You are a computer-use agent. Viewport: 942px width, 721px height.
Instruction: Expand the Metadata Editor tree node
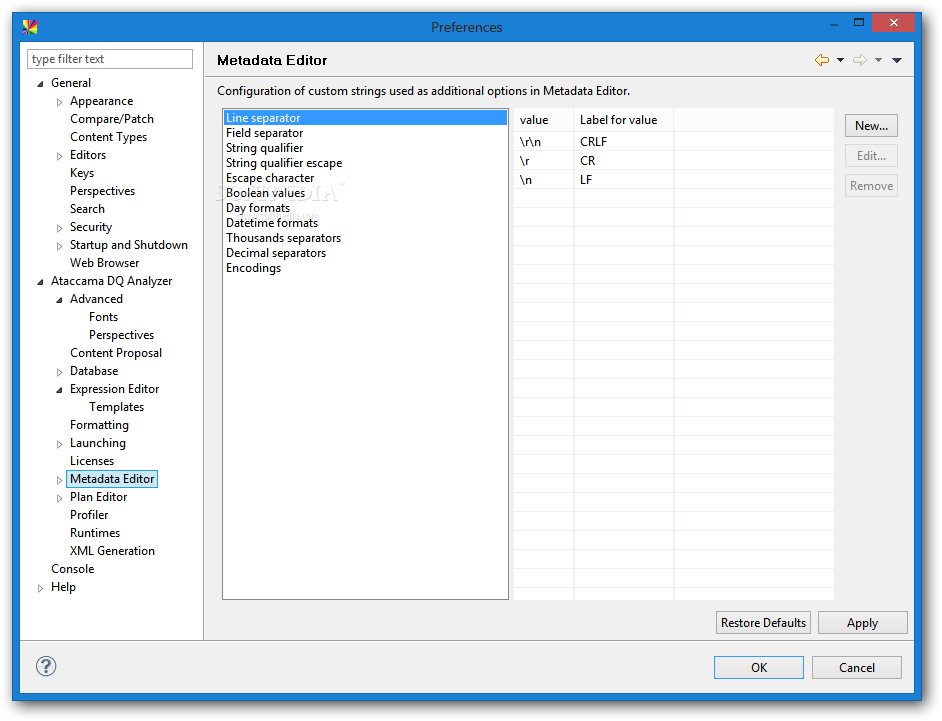click(59, 481)
